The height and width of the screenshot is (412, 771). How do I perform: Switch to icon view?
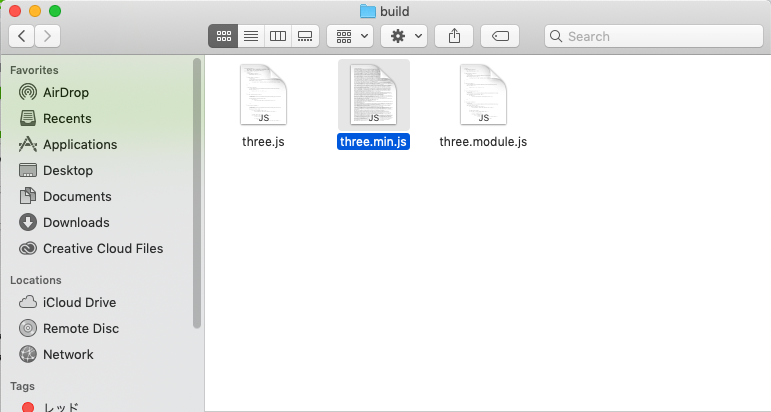(223, 36)
